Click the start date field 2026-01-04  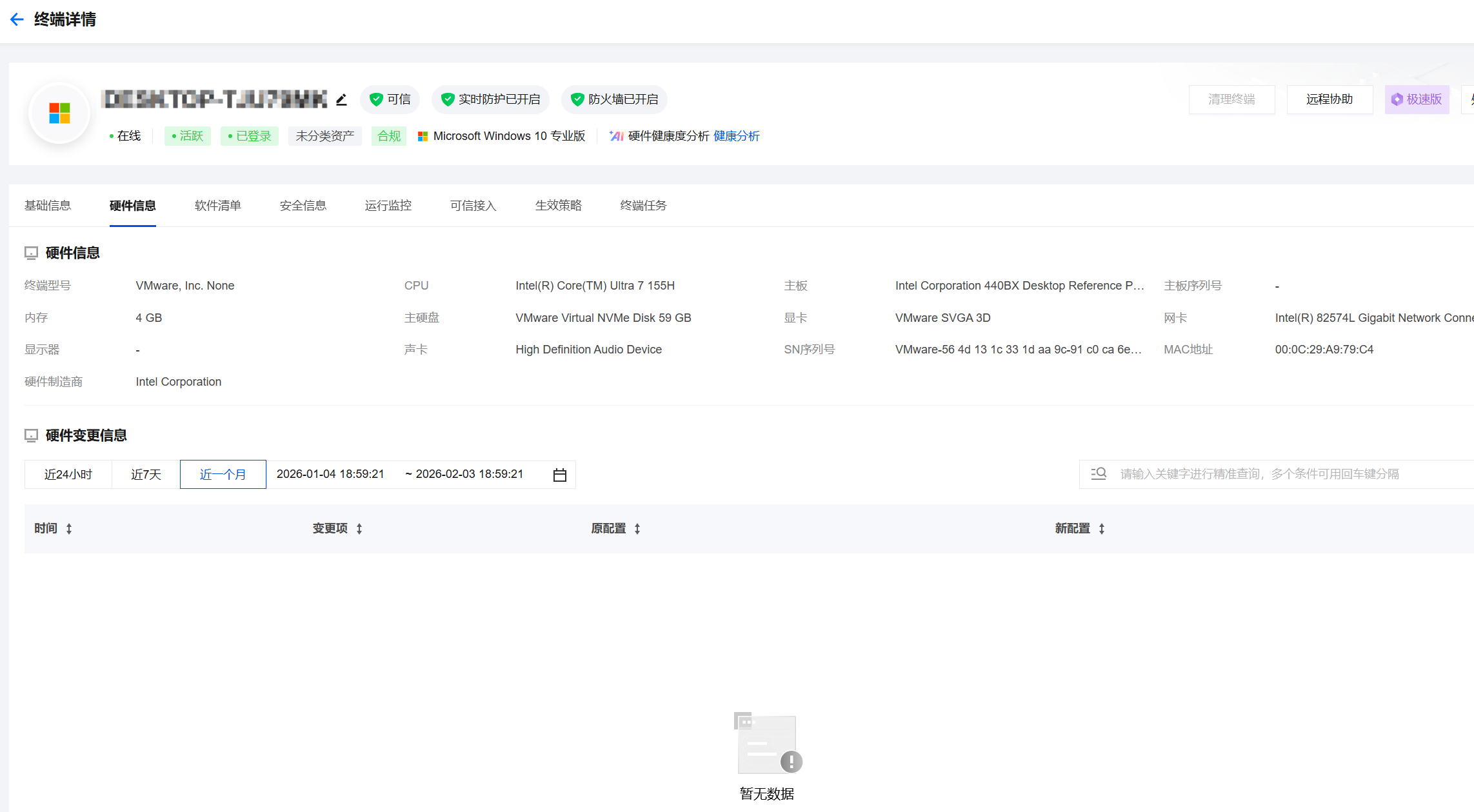click(x=330, y=474)
